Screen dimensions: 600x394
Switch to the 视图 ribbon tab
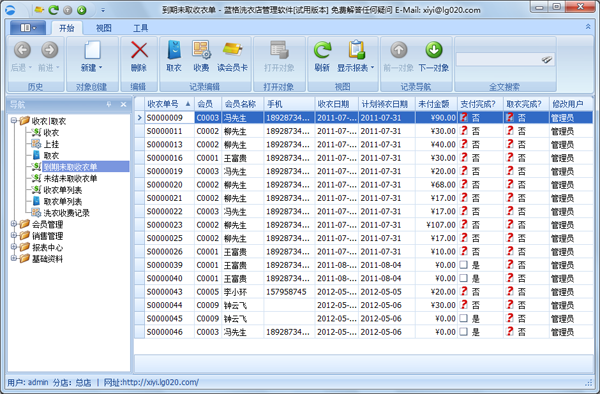point(103,28)
